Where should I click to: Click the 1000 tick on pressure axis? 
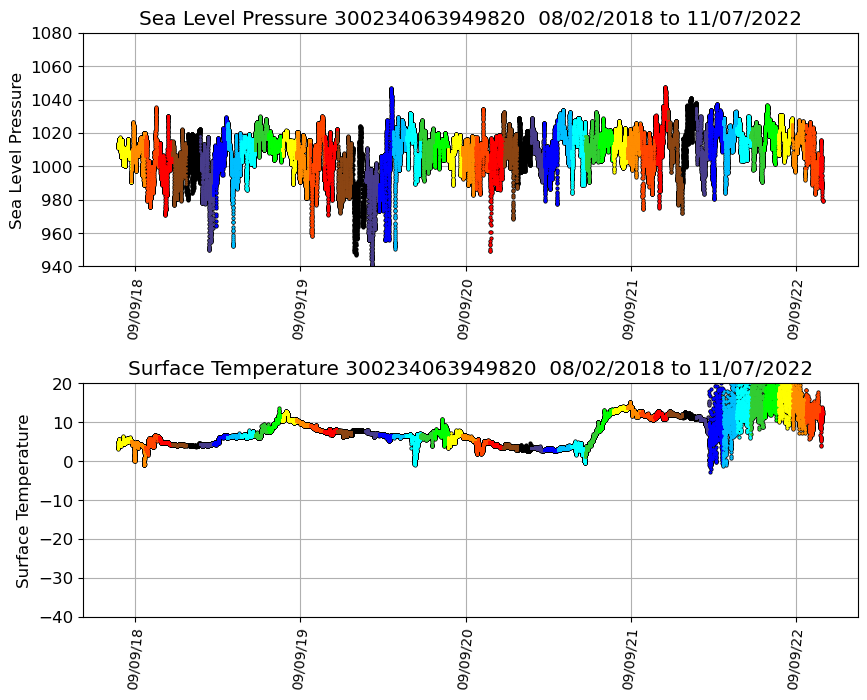(52, 167)
